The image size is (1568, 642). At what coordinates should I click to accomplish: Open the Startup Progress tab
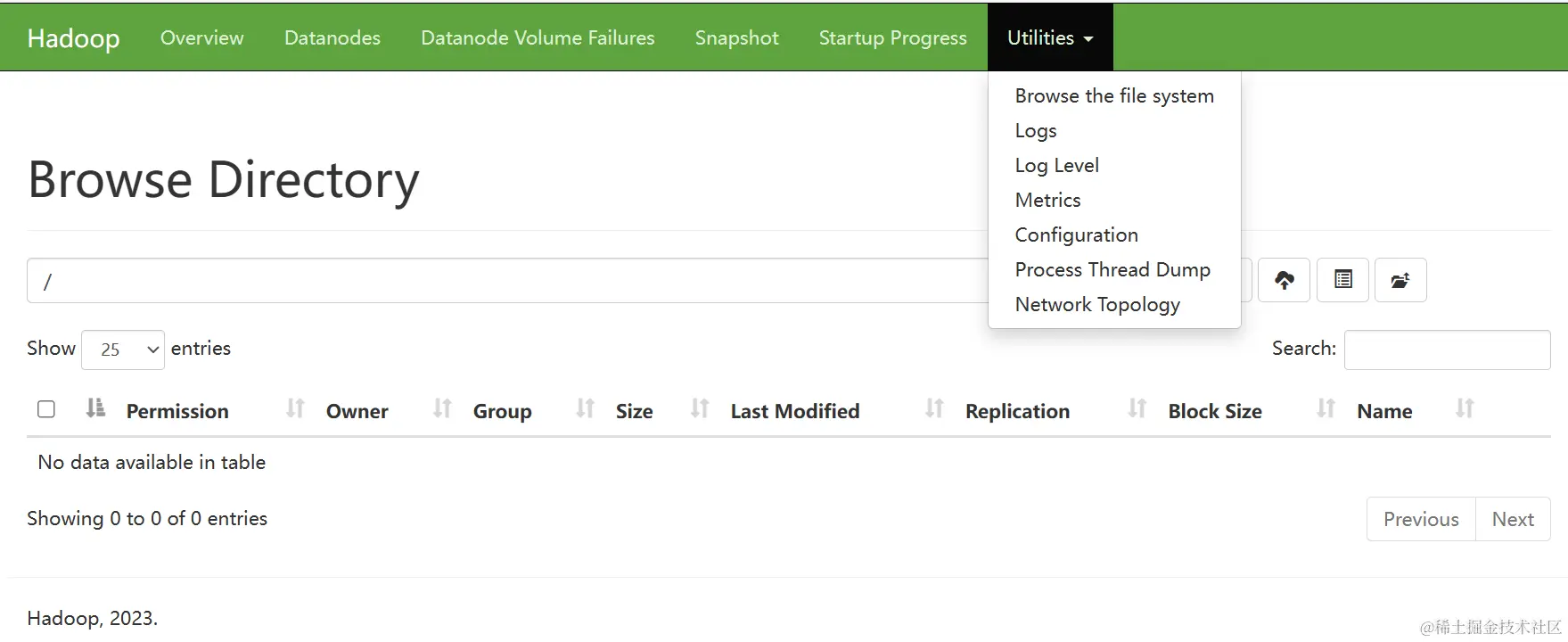coord(892,38)
